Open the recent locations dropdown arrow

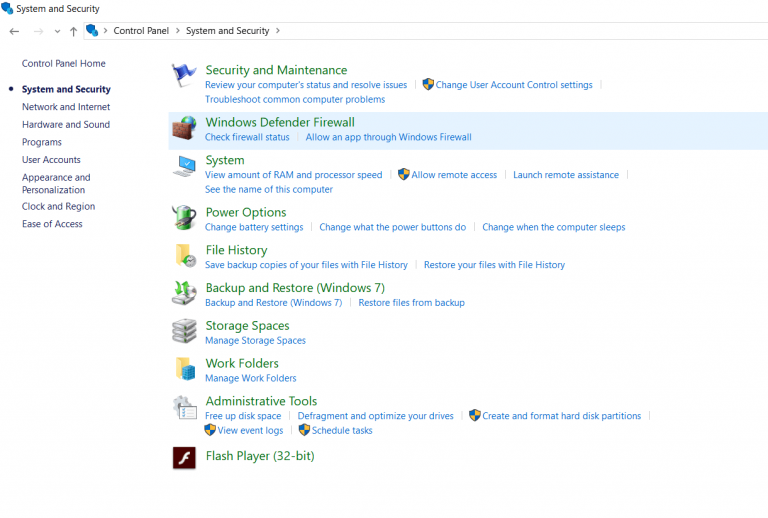coord(57,31)
